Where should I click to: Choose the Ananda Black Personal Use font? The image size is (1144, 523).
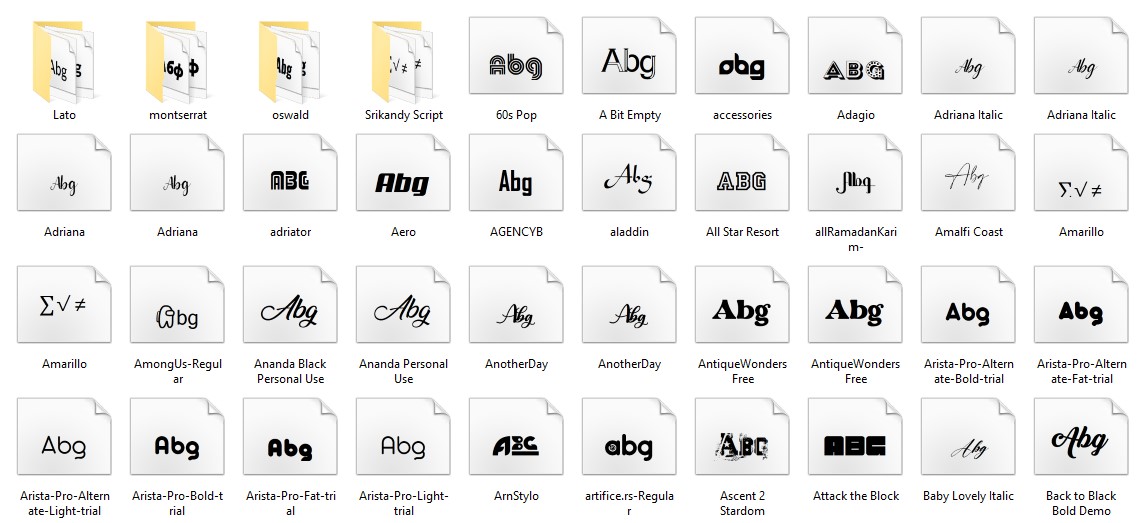pos(290,314)
